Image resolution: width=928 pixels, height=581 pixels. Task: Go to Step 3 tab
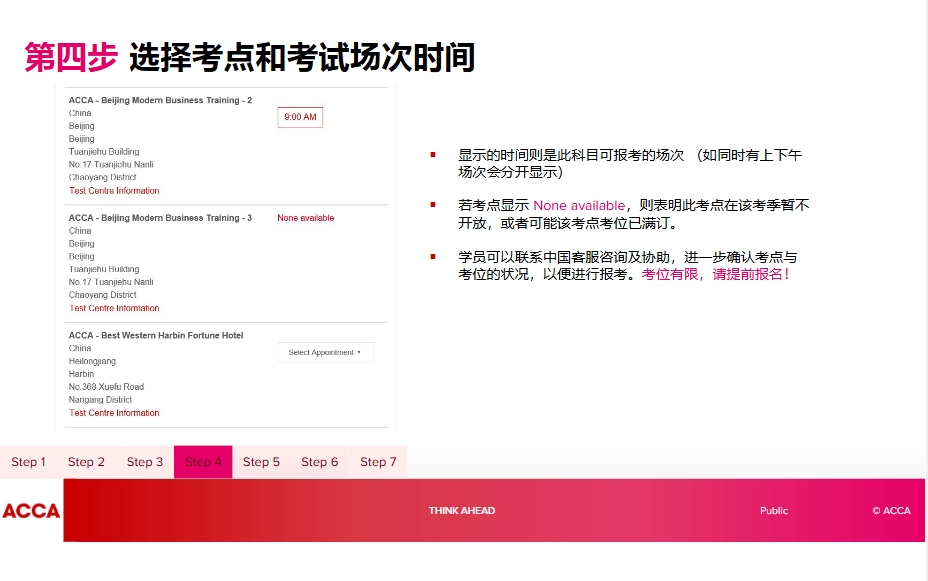tap(145, 462)
